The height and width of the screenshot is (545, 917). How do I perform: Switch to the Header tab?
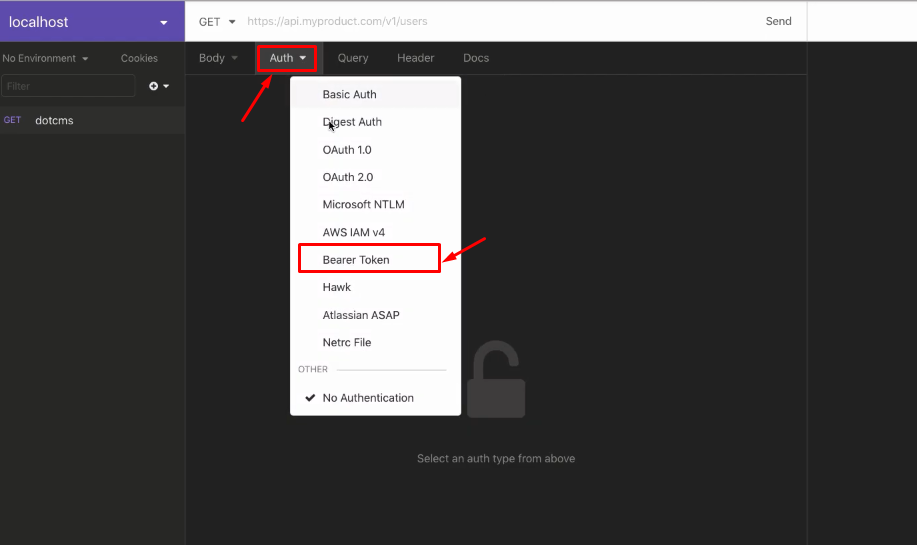[415, 58]
